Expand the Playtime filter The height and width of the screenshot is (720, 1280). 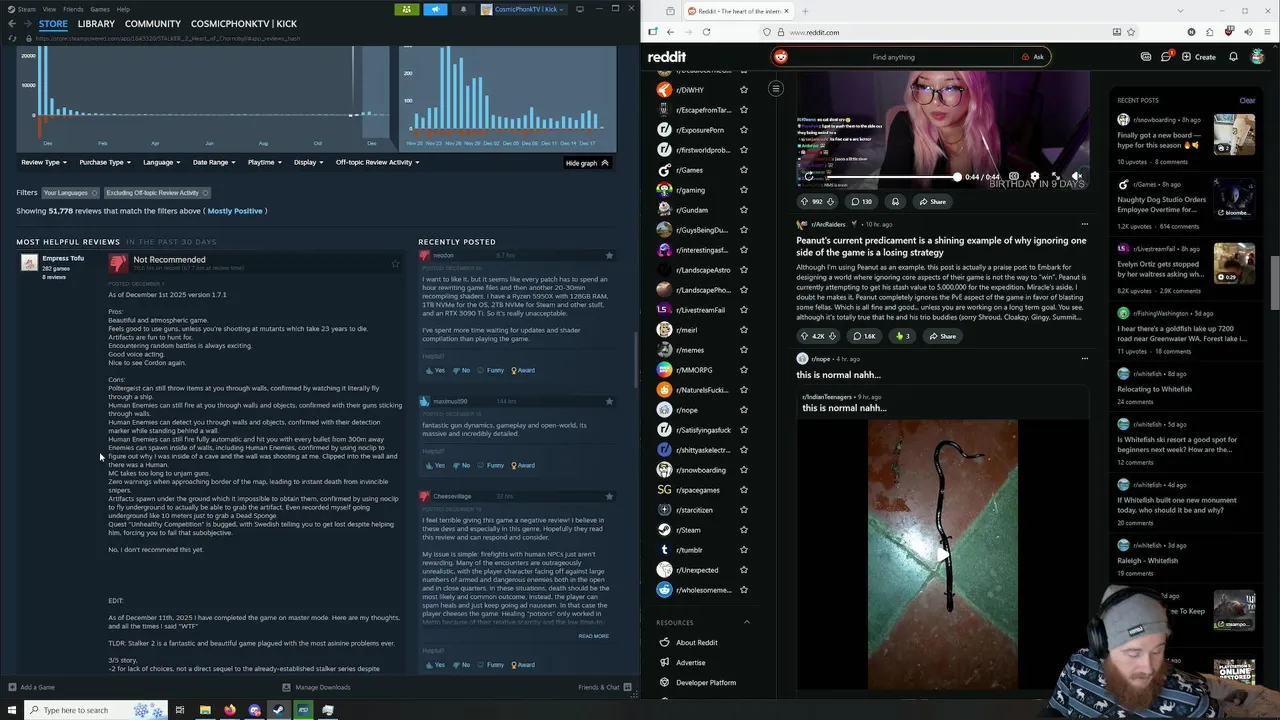264,162
